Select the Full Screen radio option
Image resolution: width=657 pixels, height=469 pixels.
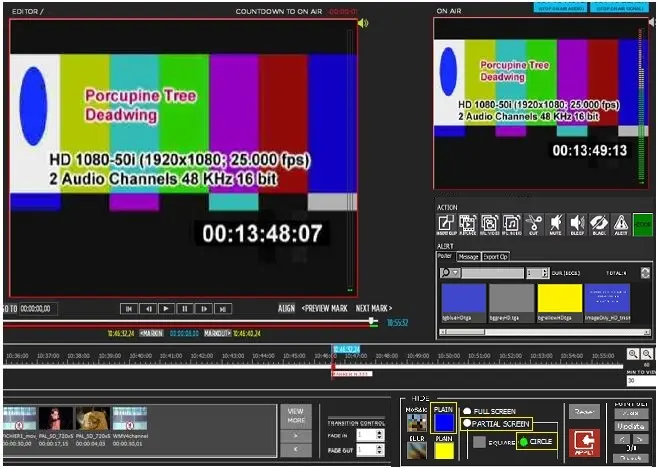click(467, 411)
